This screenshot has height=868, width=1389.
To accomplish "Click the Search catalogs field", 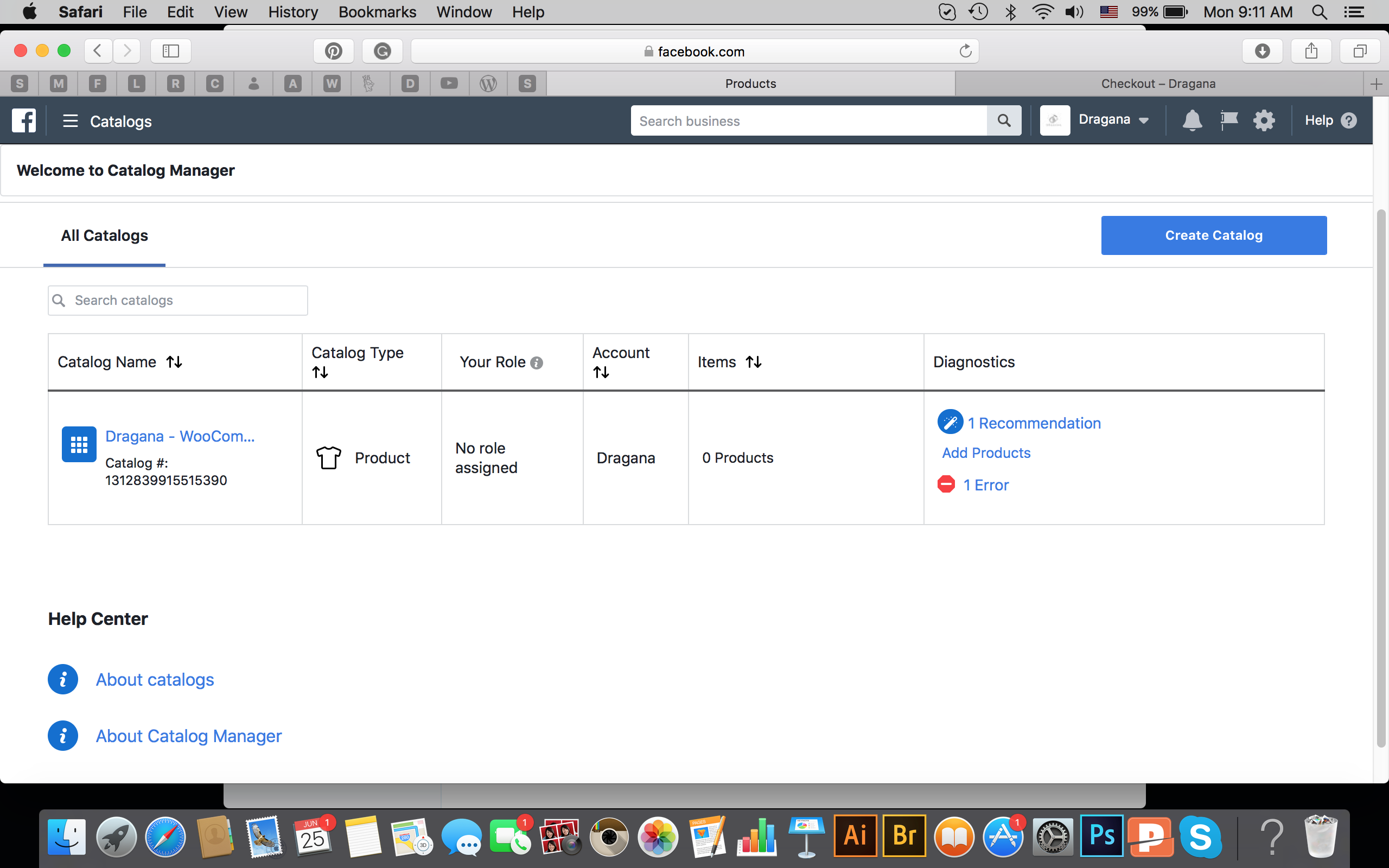I will [178, 300].
